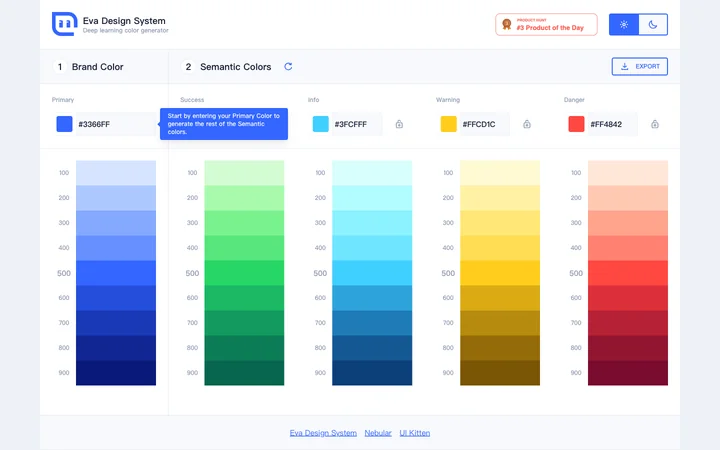Screen dimensions: 720x450
Task: Select the Info 600 shade
Action: pos(372,298)
